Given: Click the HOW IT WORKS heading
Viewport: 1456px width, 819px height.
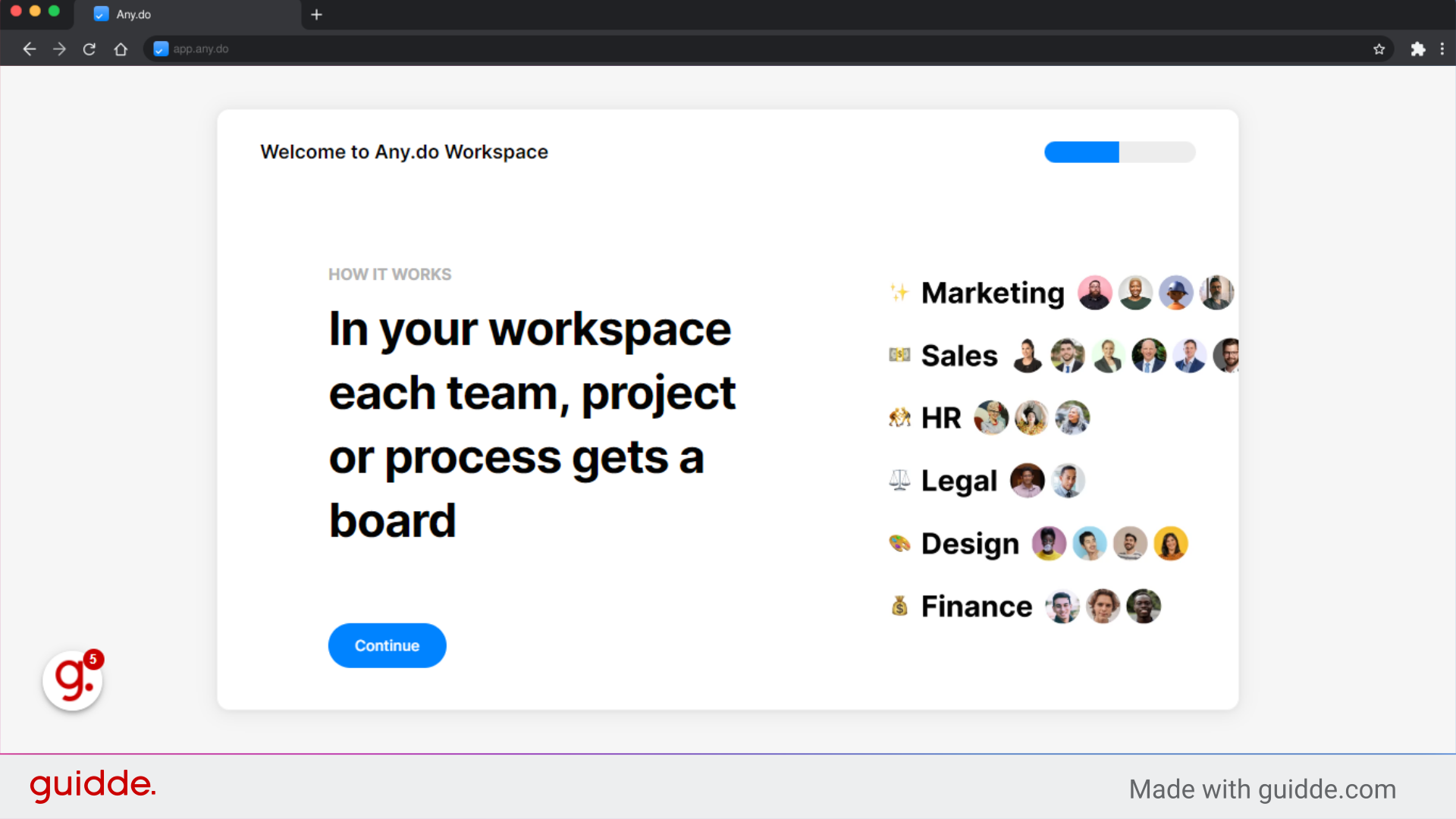Looking at the screenshot, I should pyautogui.click(x=390, y=275).
